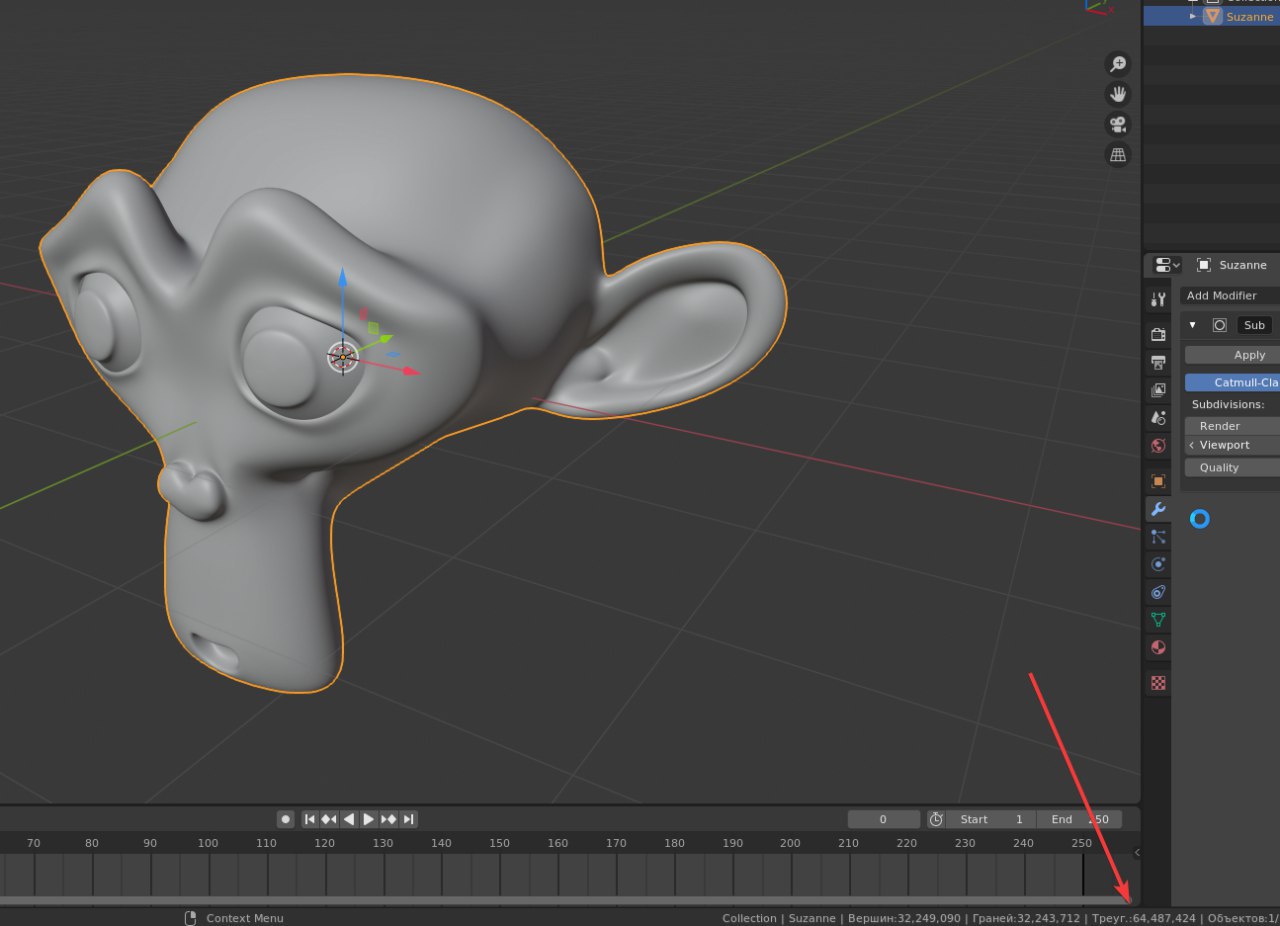Open the Object Data mesh tab

click(x=1158, y=620)
